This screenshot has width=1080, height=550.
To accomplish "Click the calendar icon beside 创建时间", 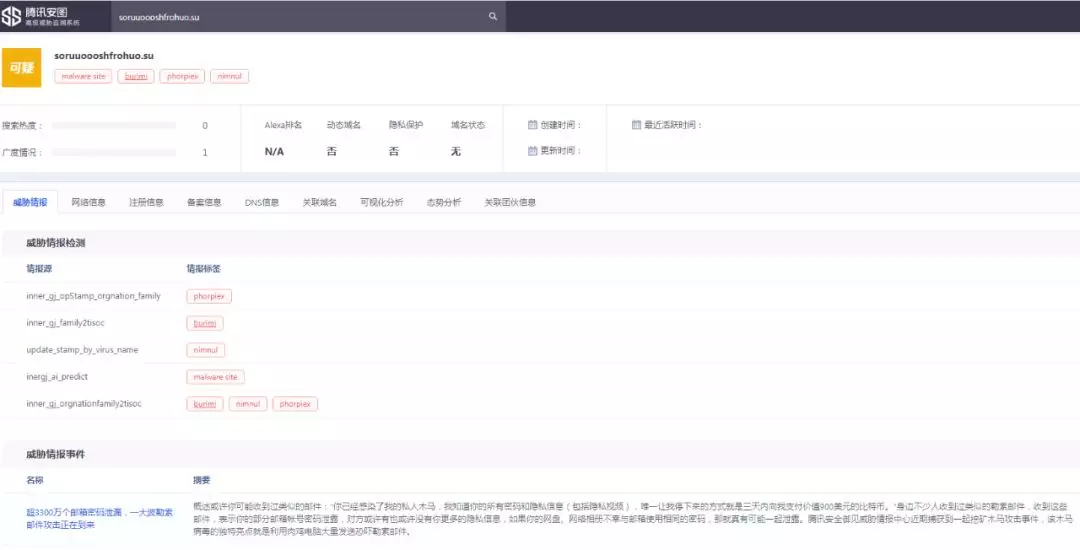I will pos(533,125).
